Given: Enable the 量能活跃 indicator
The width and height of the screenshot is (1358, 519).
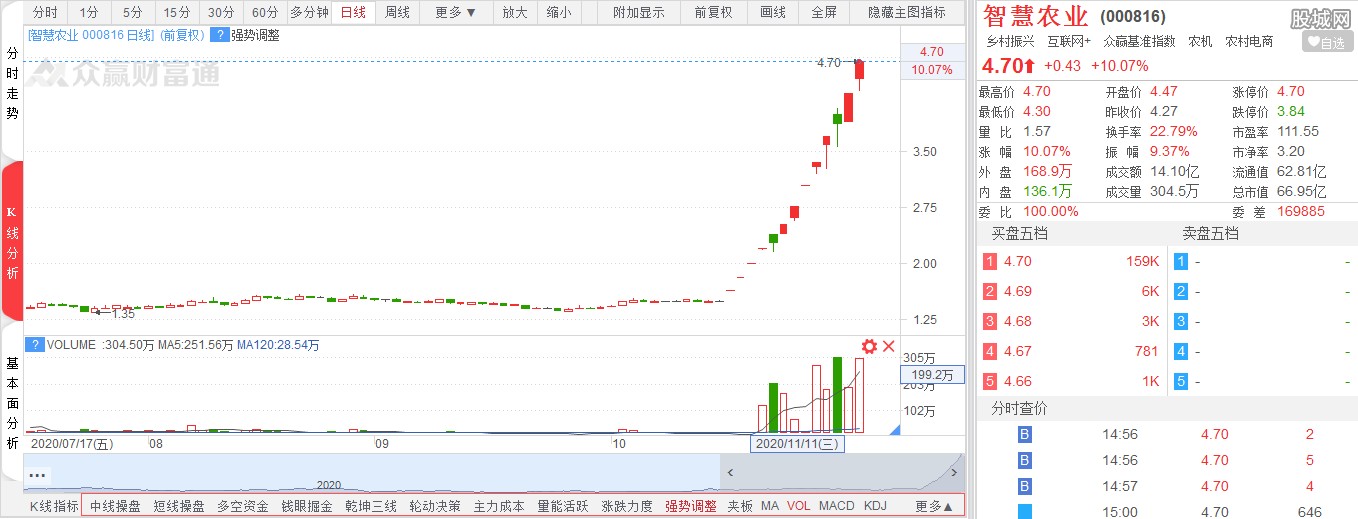Looking at the screenshot, I should 563,506.
